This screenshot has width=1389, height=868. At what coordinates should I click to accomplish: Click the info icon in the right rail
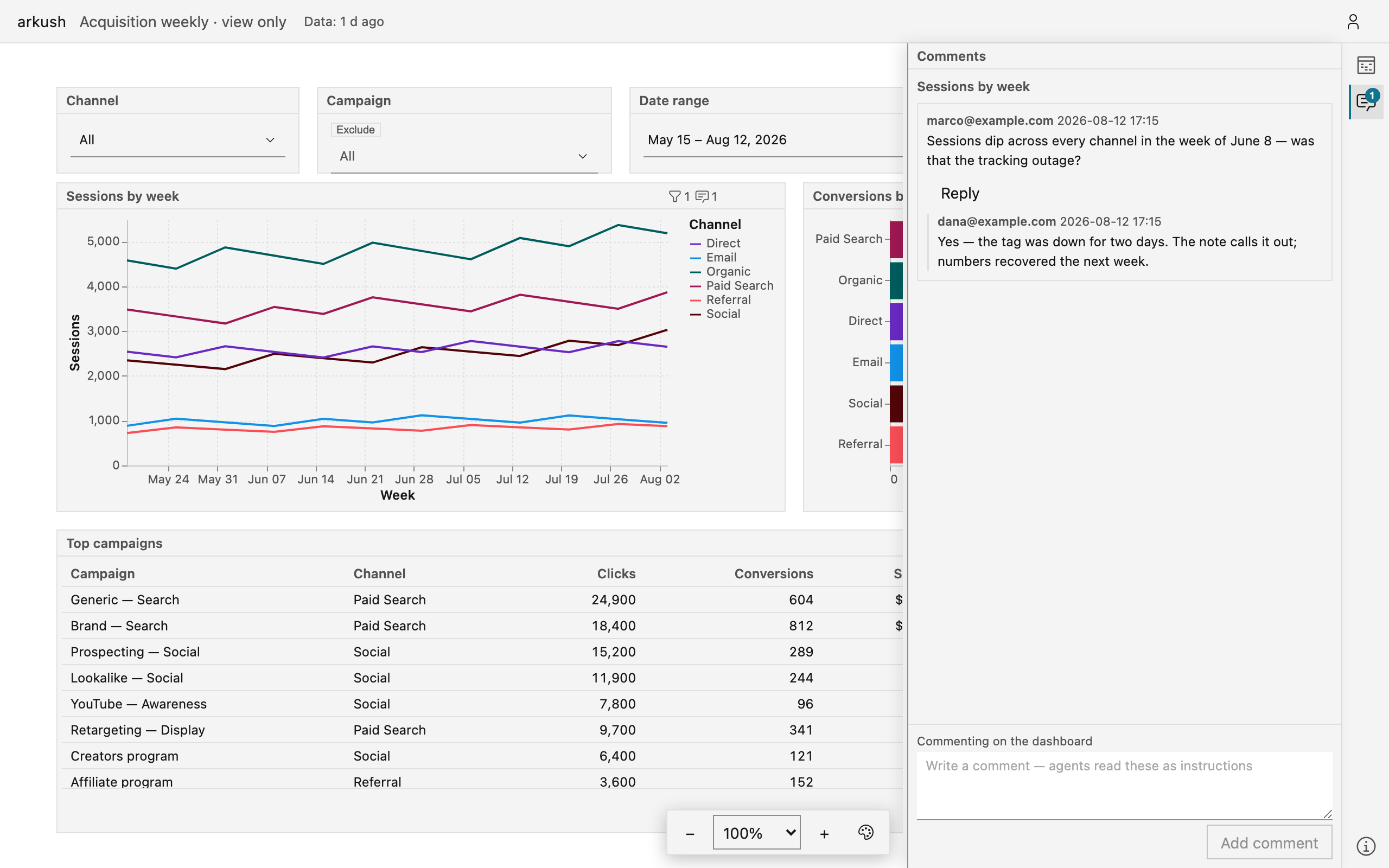click(x=1366, y=846)
